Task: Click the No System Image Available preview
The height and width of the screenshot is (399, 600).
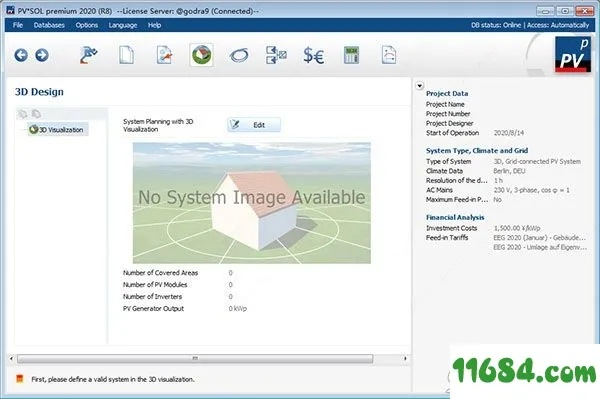Action: [x=251, y=203]
